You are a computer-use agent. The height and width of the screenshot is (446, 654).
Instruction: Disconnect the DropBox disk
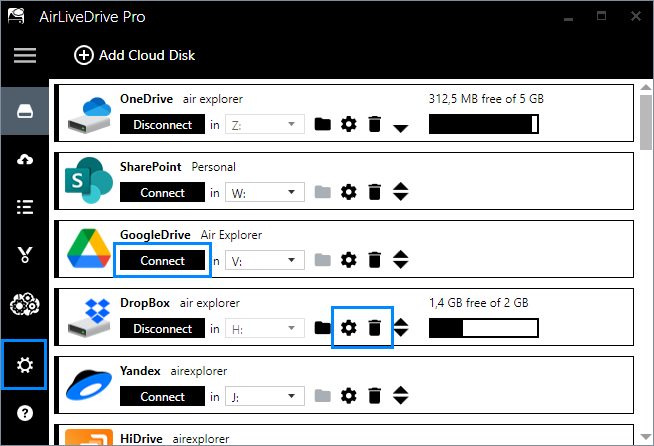coord(162,328)
